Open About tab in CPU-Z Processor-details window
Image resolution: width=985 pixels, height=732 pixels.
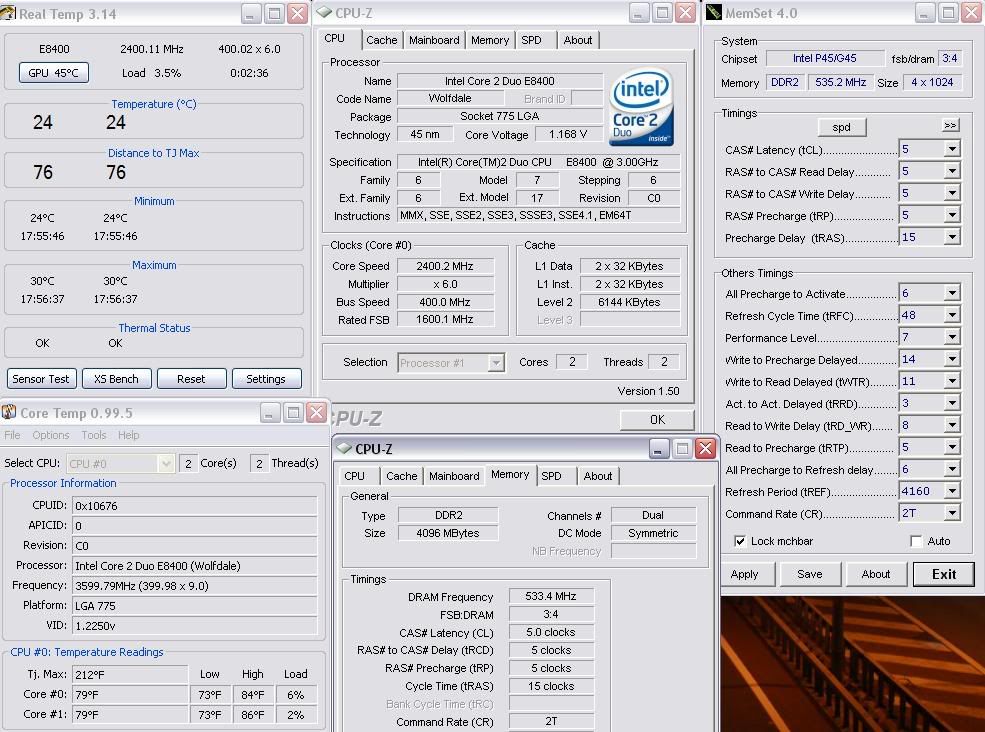click(x=578, y=40)
